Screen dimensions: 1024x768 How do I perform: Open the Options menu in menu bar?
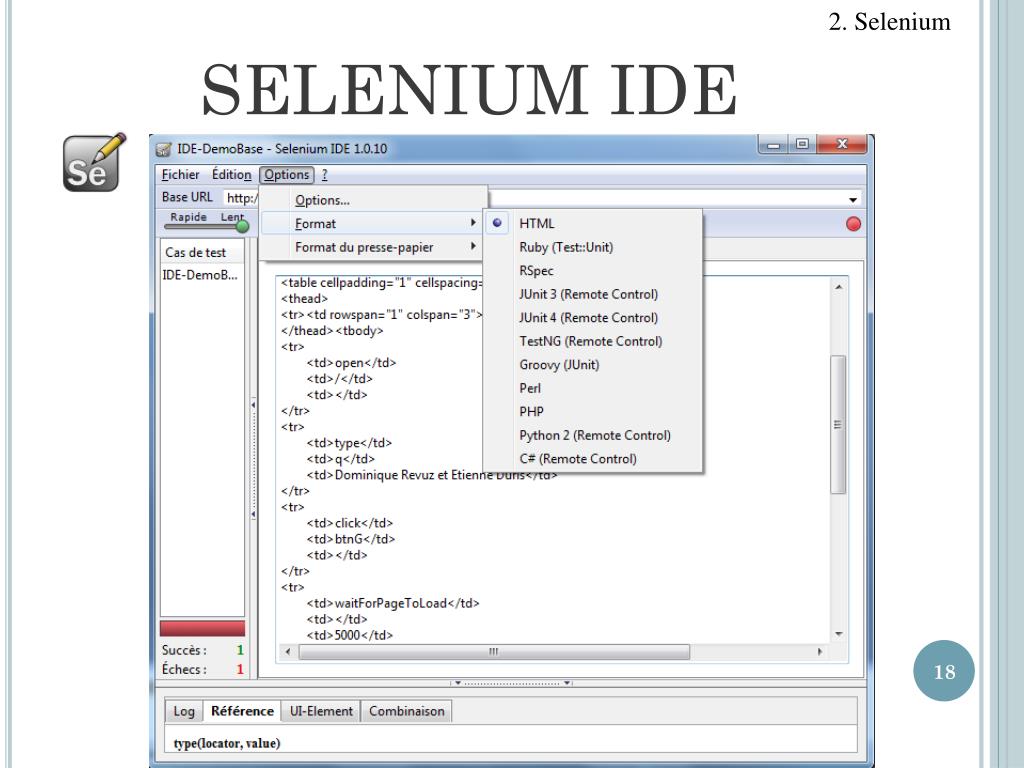click(287, 174)
